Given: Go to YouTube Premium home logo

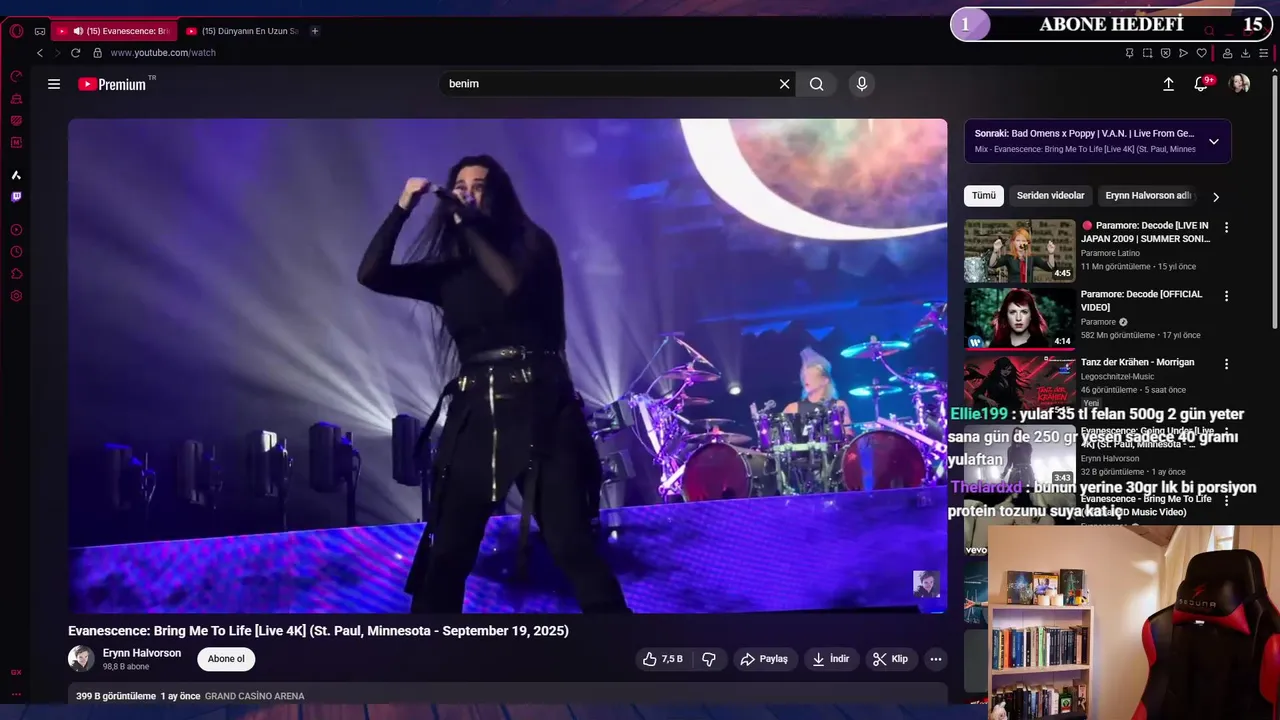Looking at the screenshot, I should (112, 84).
